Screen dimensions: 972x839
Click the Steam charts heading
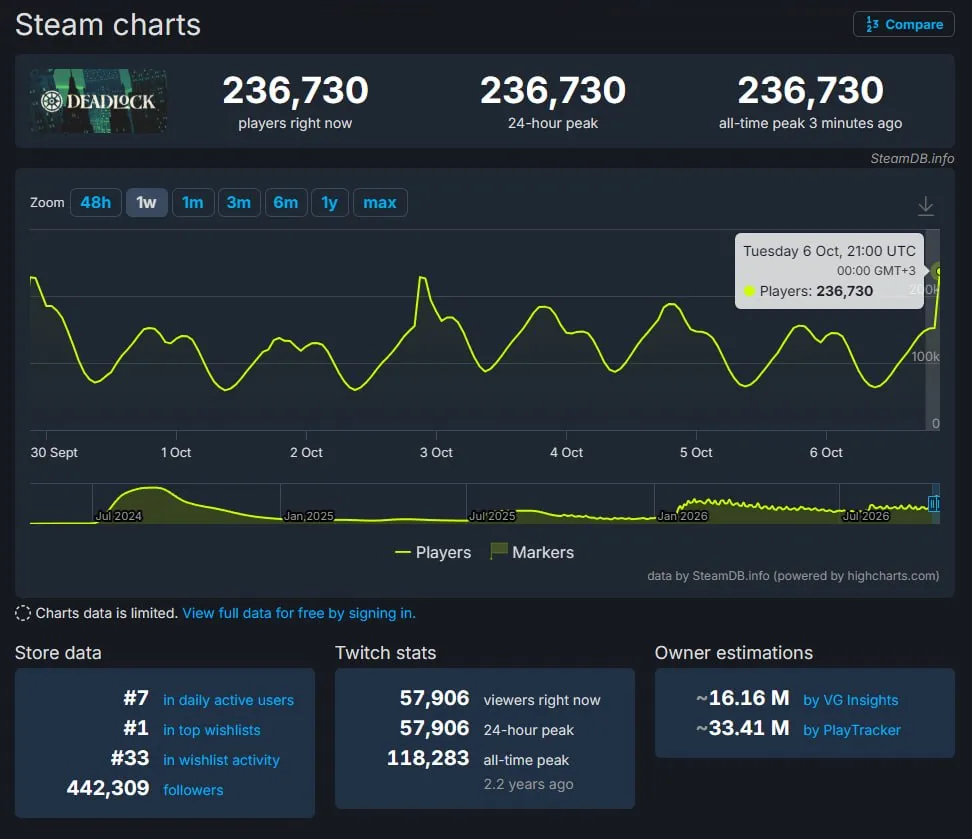(x=108, y=25)
